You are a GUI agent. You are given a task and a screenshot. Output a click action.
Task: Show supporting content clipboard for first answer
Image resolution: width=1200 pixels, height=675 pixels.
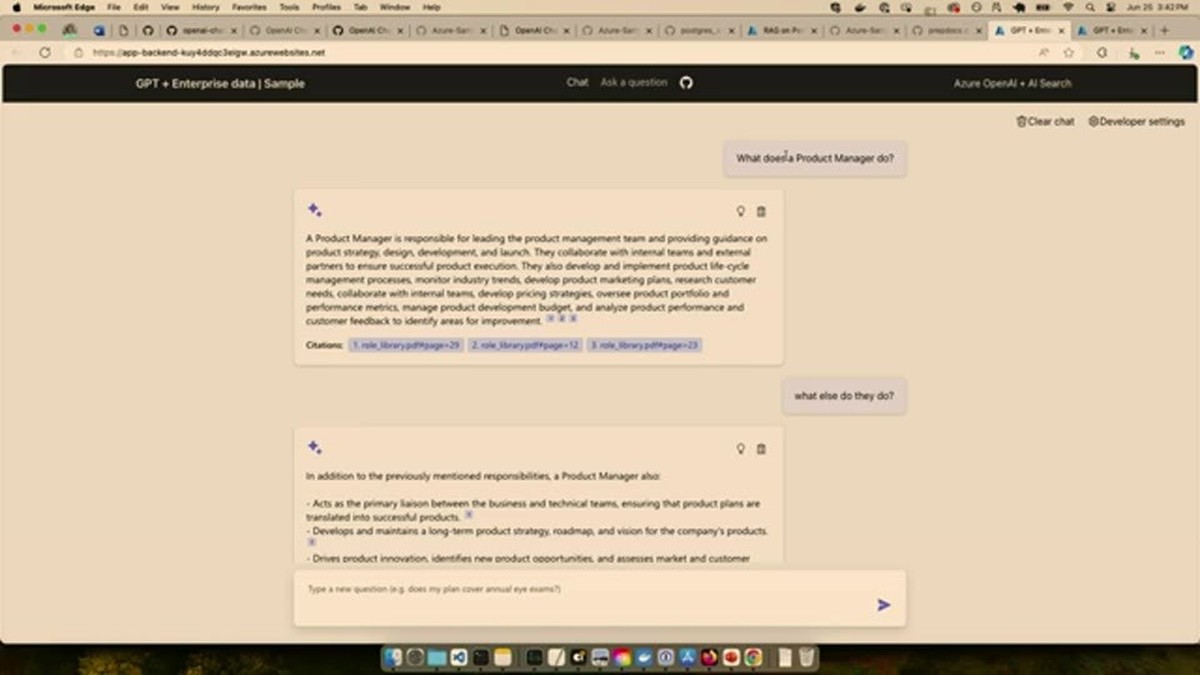point(761,211)
